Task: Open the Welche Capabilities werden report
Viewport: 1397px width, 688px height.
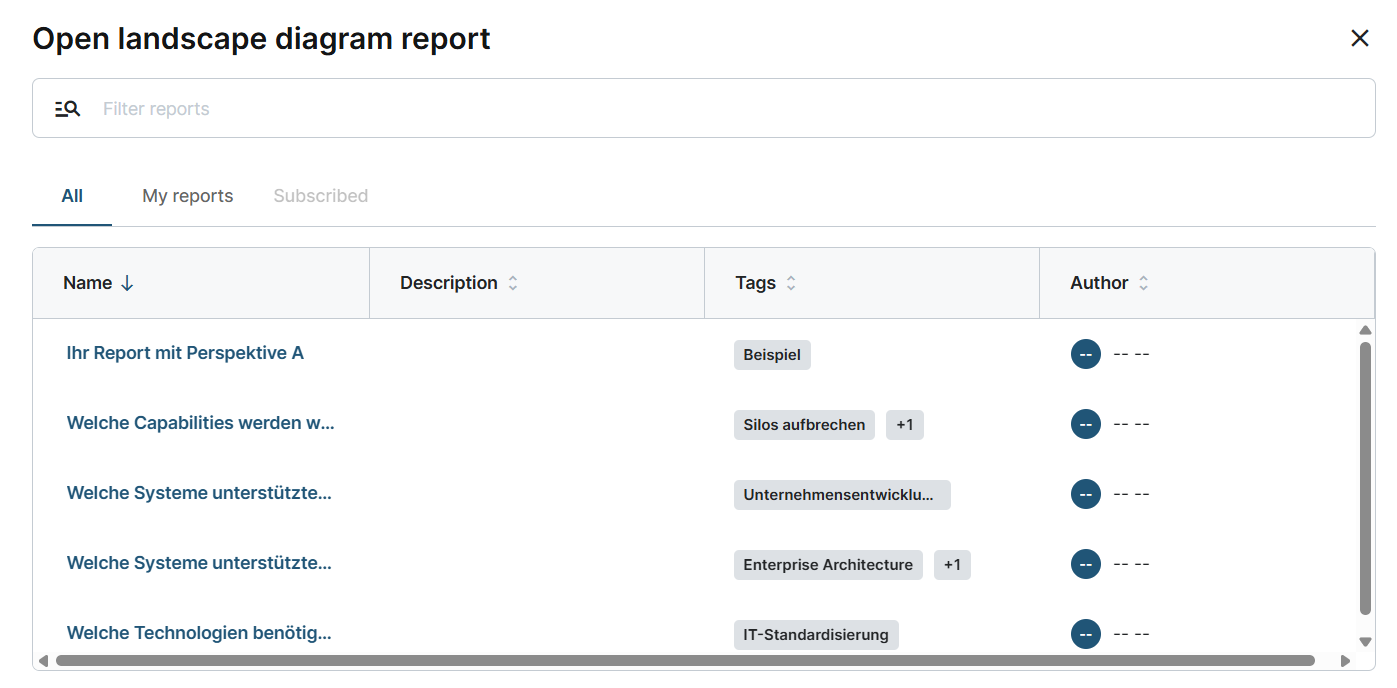Action: click(200, 423)
